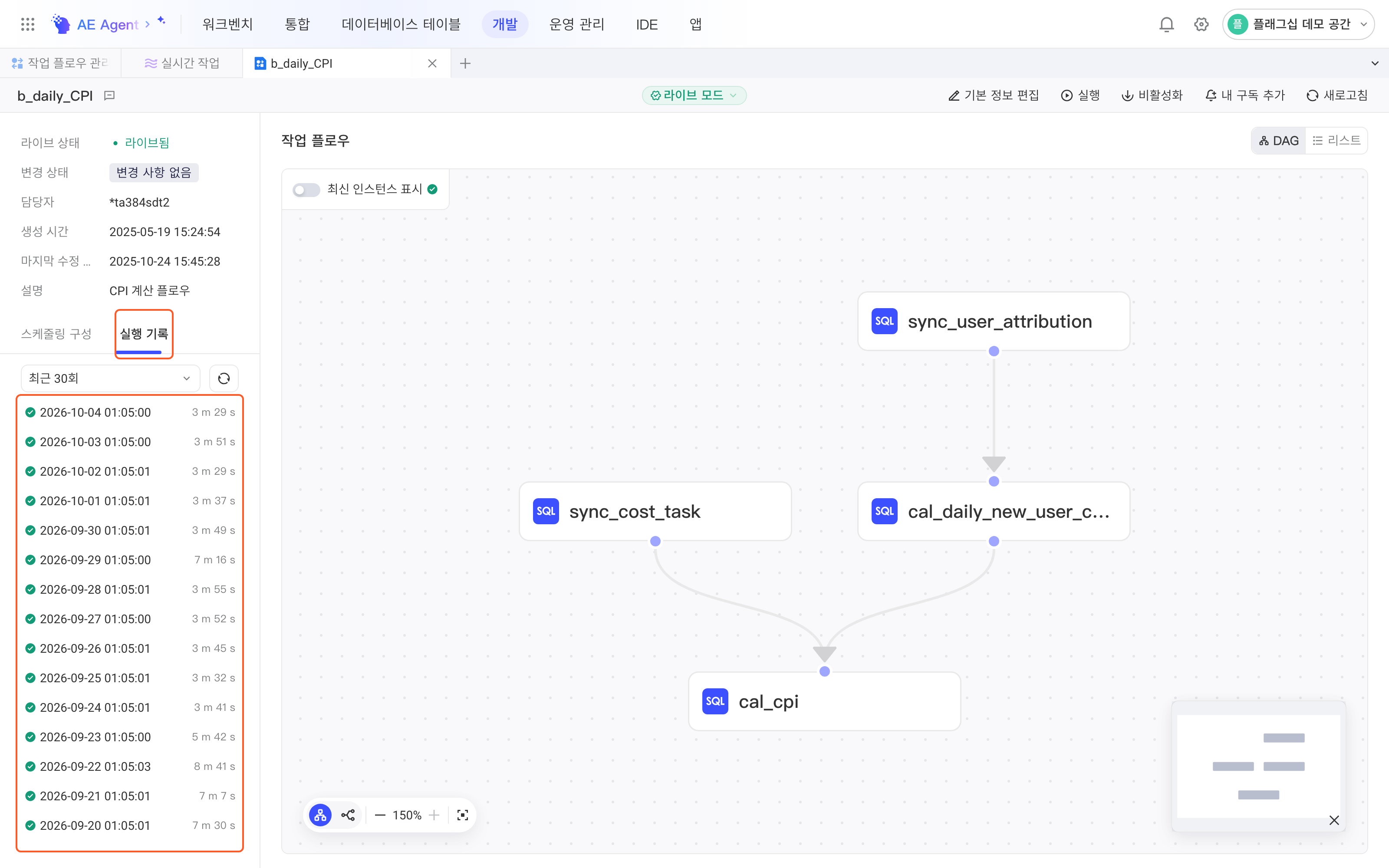Click SQL icon on sync_user_attribution node
The height and width of the screenshot is (868, 1389).
885,322
